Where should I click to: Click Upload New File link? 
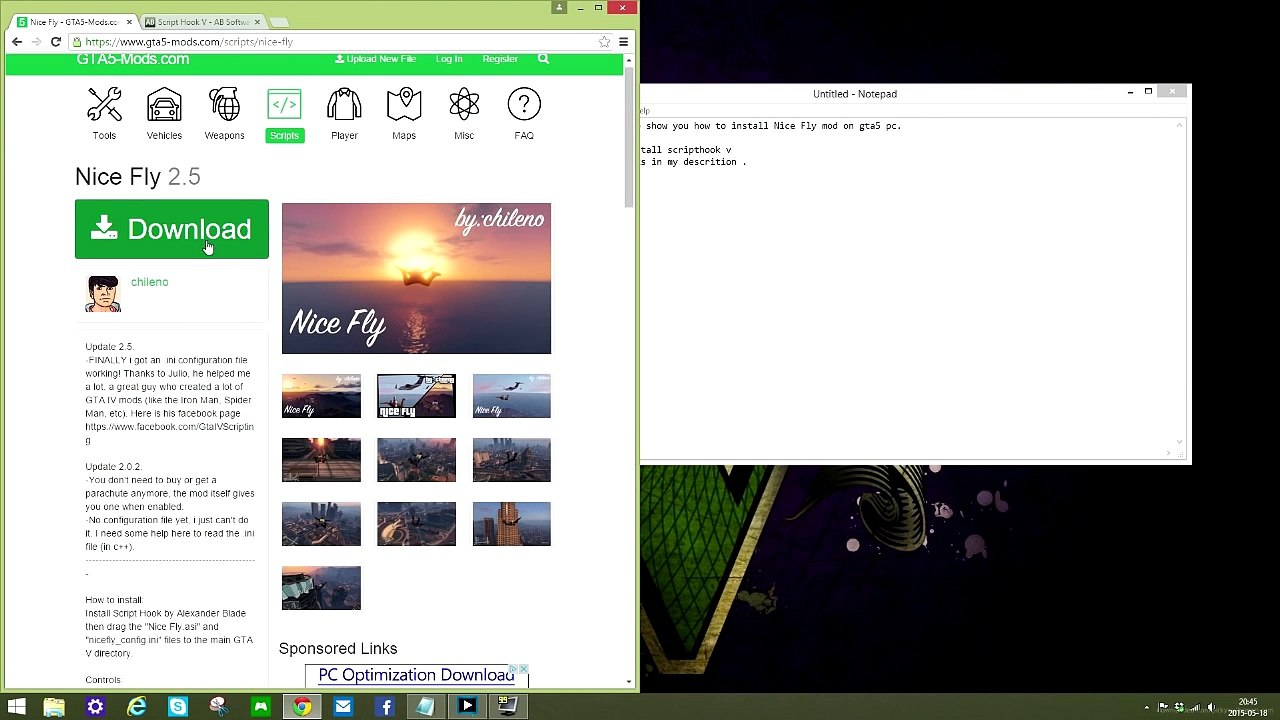375,59
